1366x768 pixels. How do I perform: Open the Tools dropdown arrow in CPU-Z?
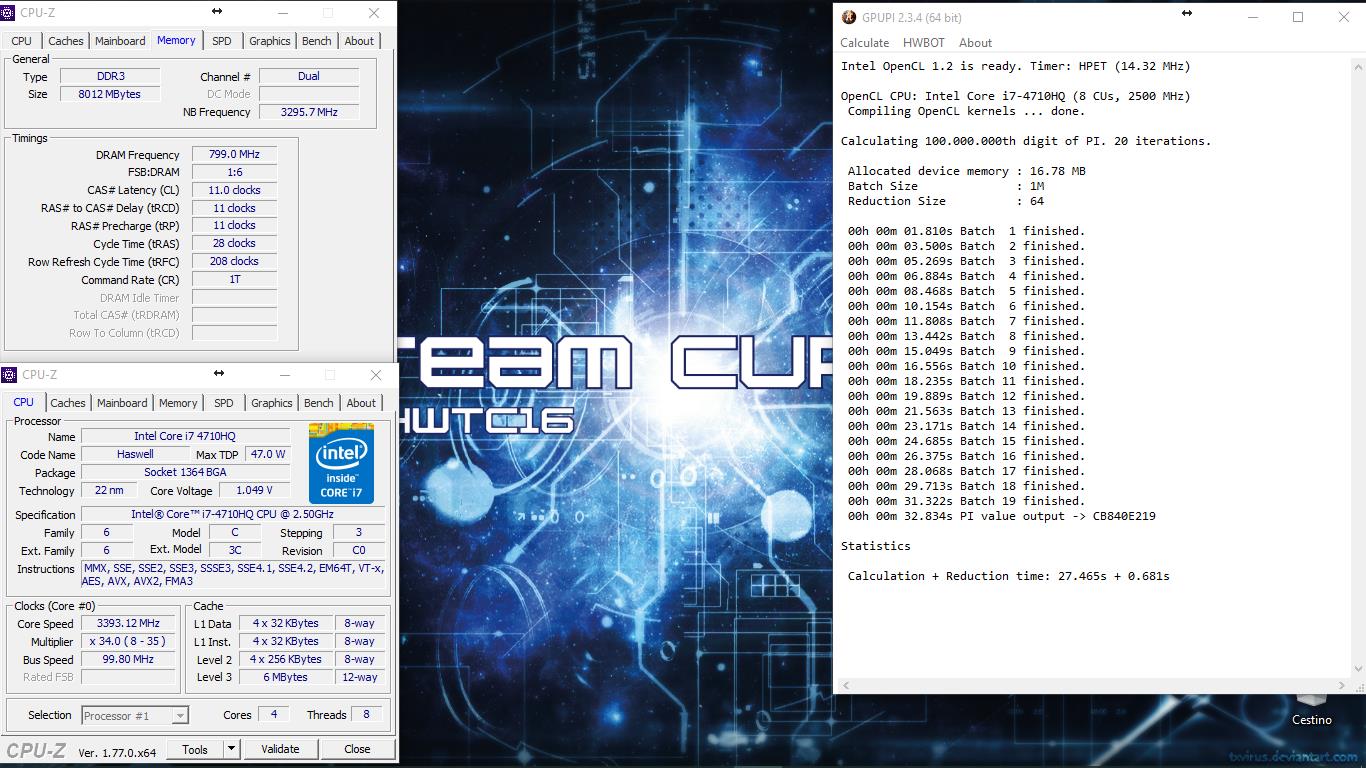coord(231,749)
